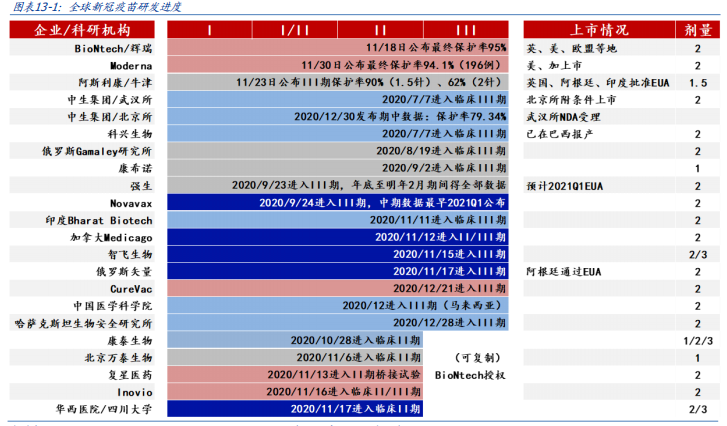The image size is (727, 426).
Task: Click the 1.5 dose value
Action: pyautogui.click(x=698, y=83)
